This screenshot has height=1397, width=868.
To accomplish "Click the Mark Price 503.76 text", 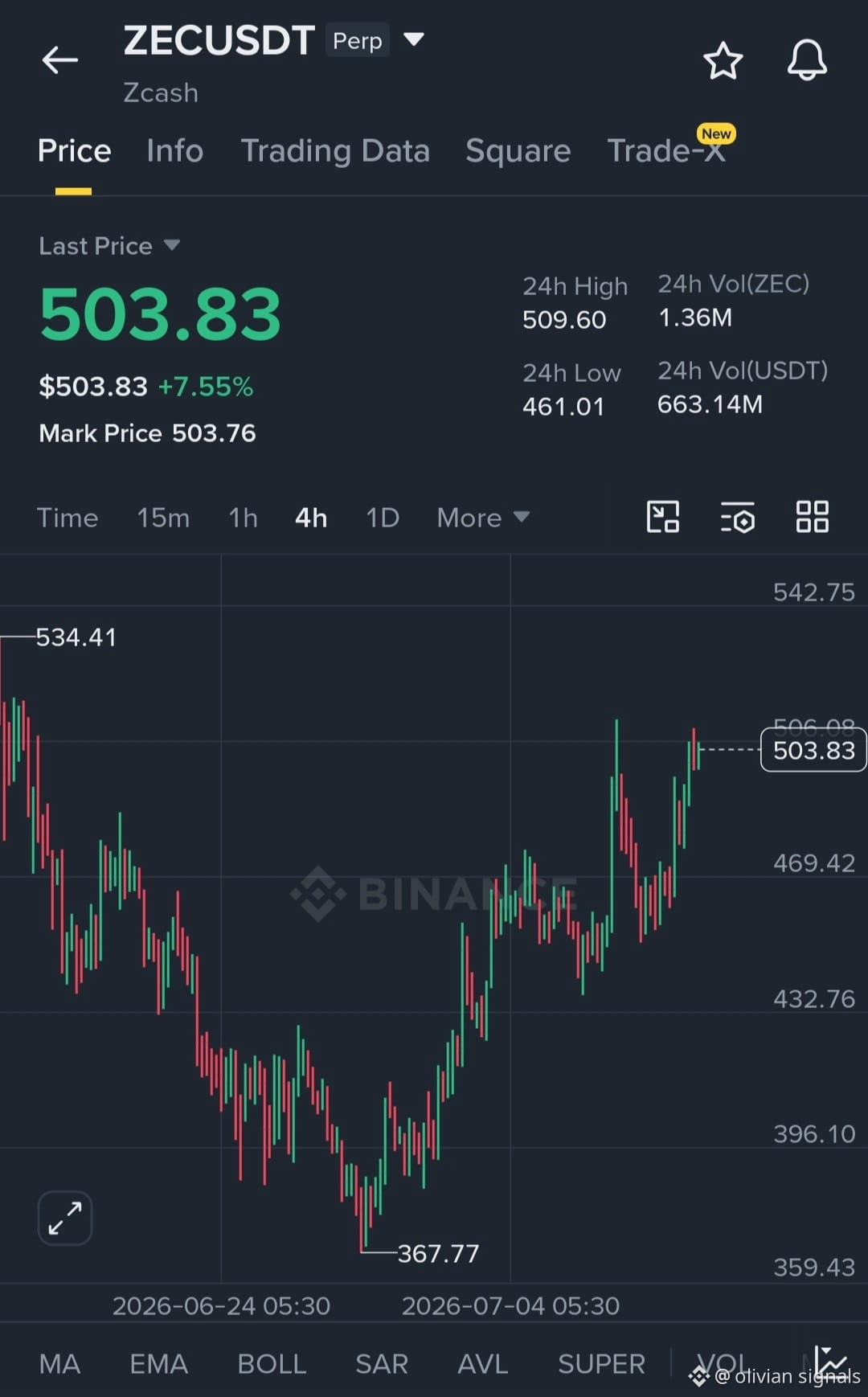I will click(x=147, y=433).
